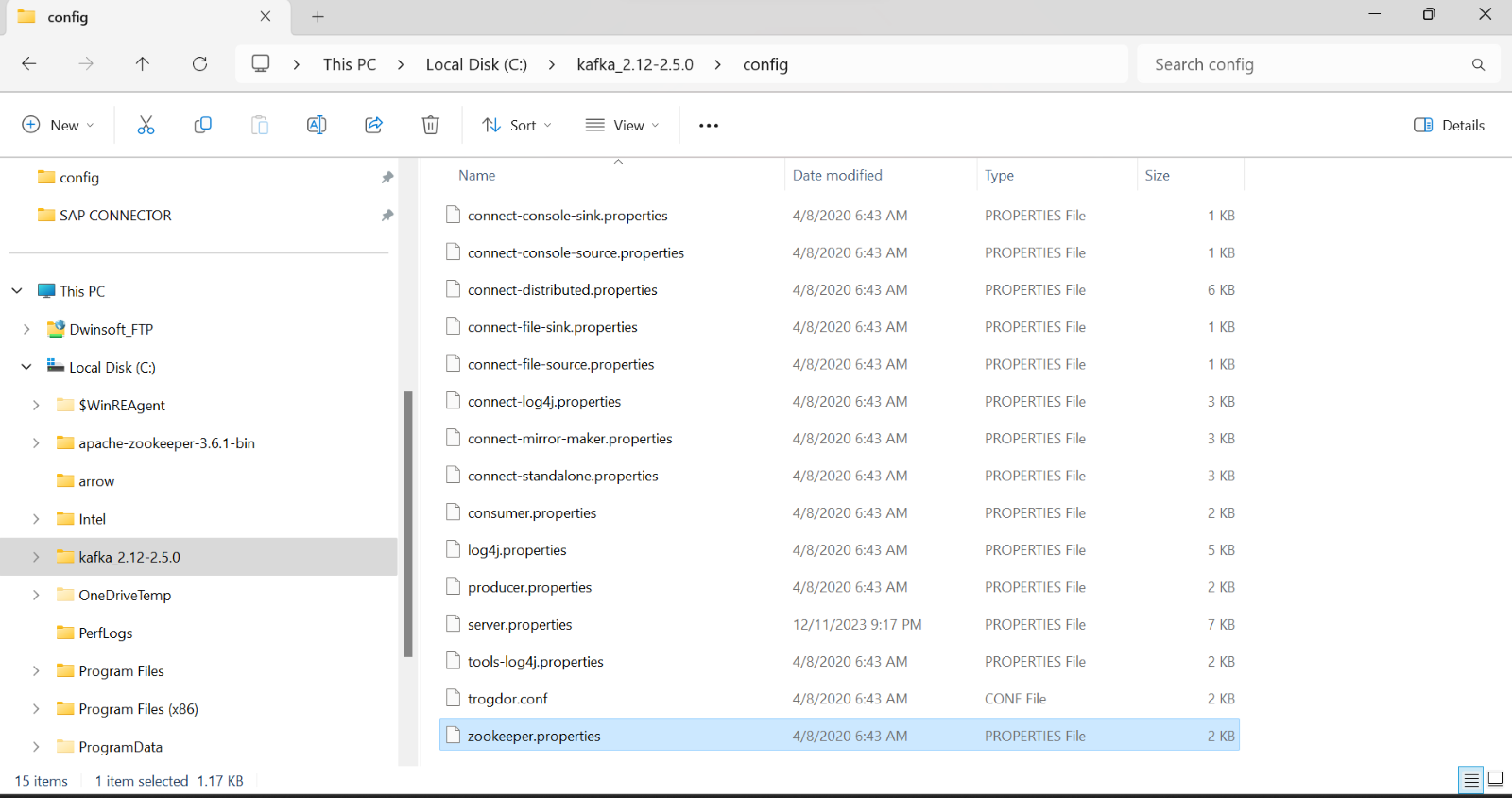The height and width of the screenshot is (798, 1512).
Task: Switch to large thumbnails view in status bar
Action: point(1495,780)
